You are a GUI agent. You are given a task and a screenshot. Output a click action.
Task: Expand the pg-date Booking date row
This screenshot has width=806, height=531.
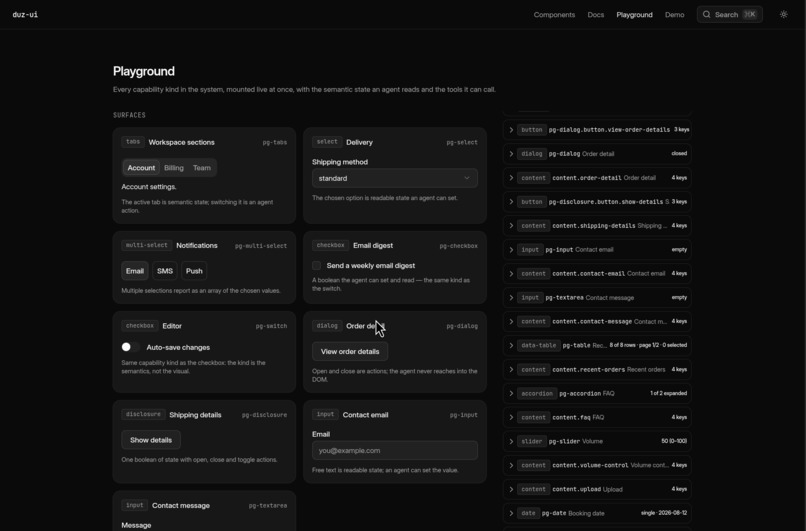pos(597,513)
